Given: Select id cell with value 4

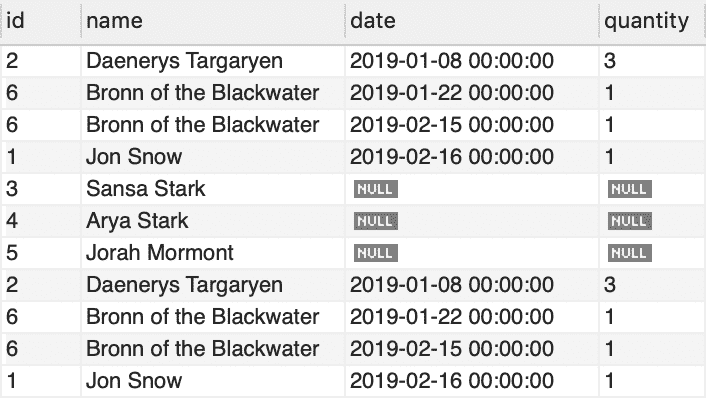Looking at the screenshot, I should [x=41, y=221].
